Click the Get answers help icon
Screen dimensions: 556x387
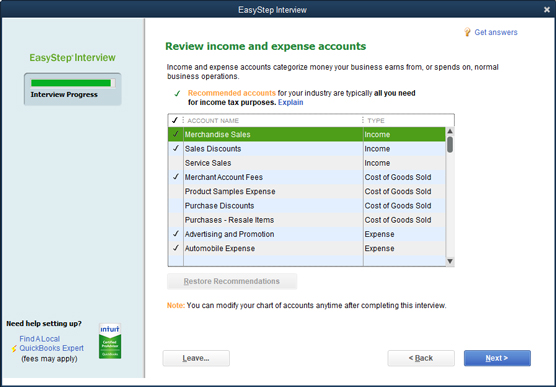click(x=467, y=32)
